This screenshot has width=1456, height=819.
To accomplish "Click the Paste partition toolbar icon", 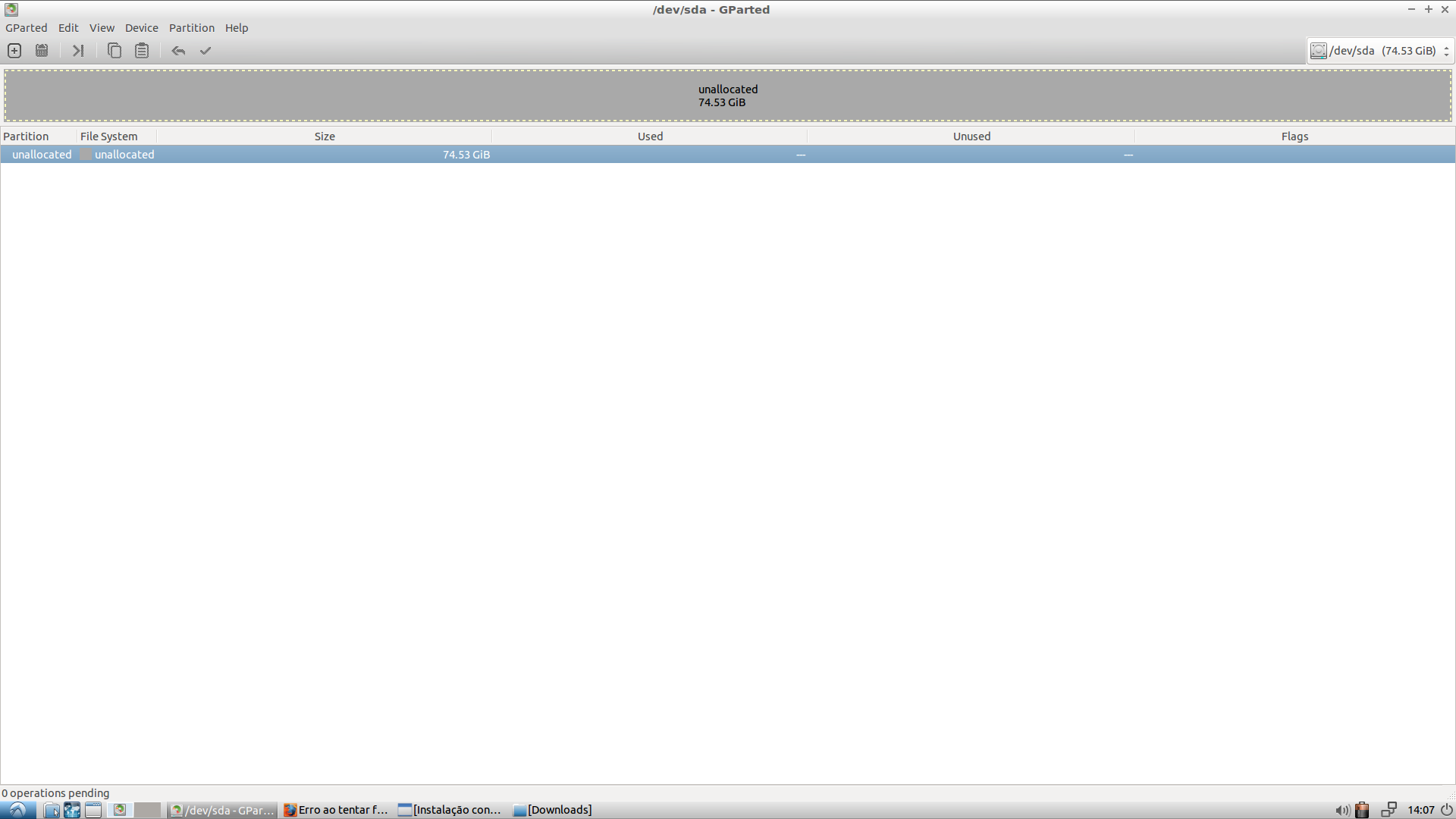I will (142, 51).
